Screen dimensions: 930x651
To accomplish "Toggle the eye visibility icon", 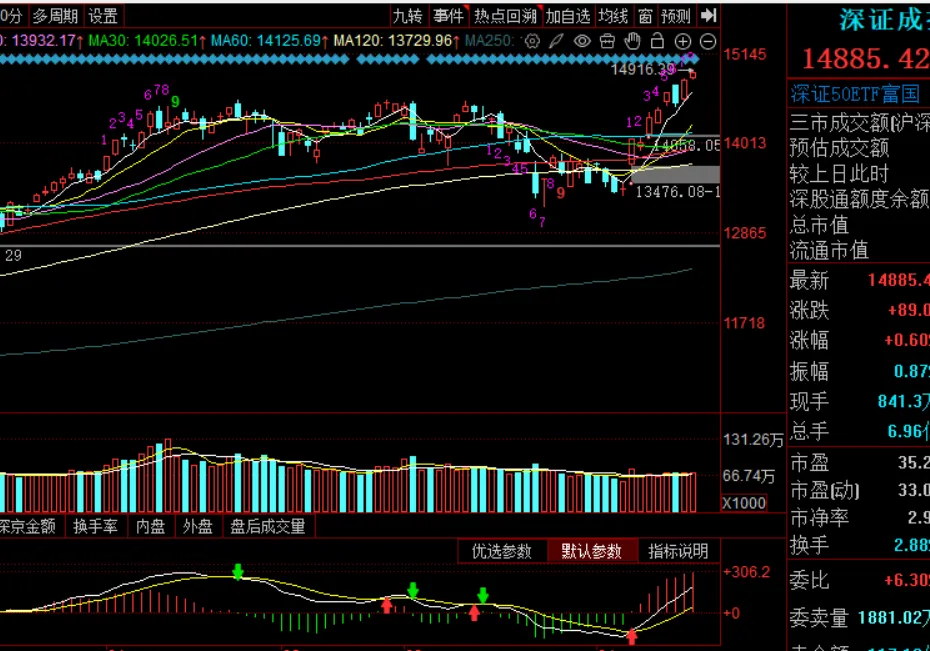I will (582, 41).
